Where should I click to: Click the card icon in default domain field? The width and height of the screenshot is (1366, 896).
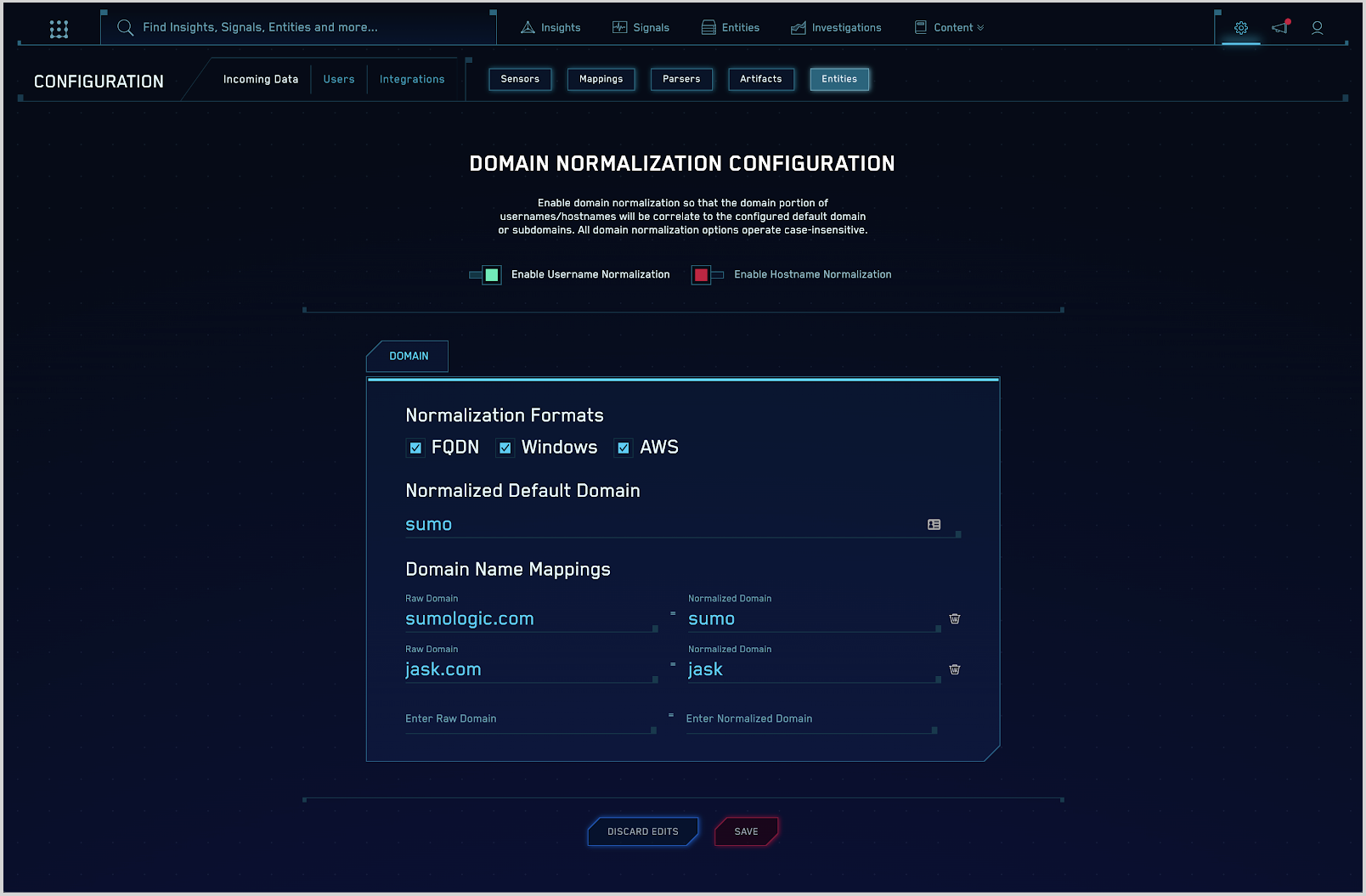point(934,525)
